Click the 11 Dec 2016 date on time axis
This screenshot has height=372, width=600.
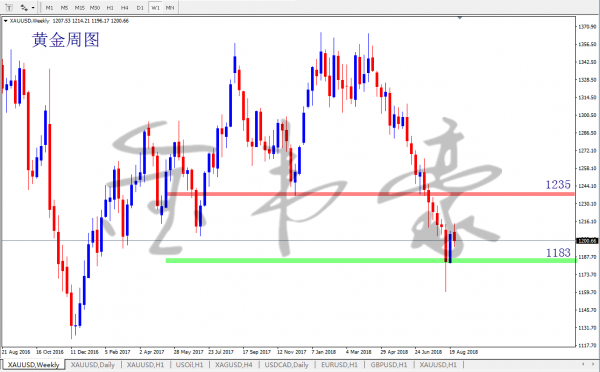click(85, 352)
